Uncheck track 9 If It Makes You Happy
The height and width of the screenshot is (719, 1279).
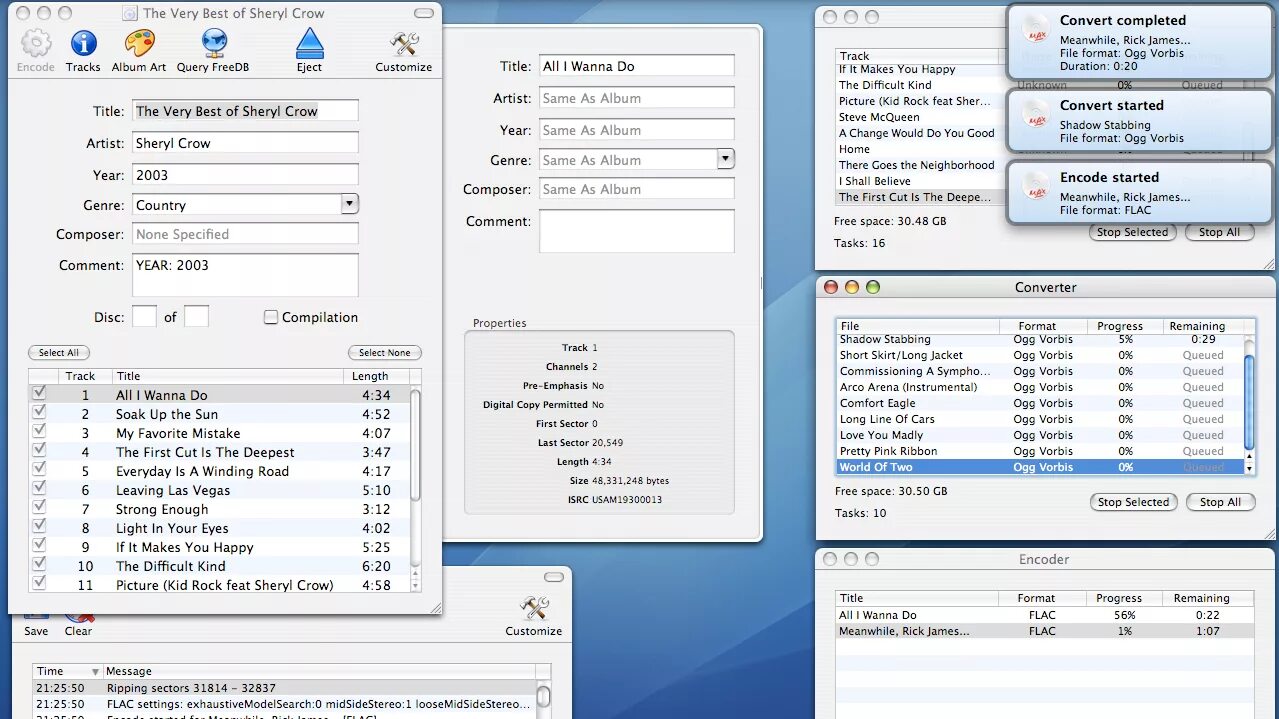click(39, 546)
